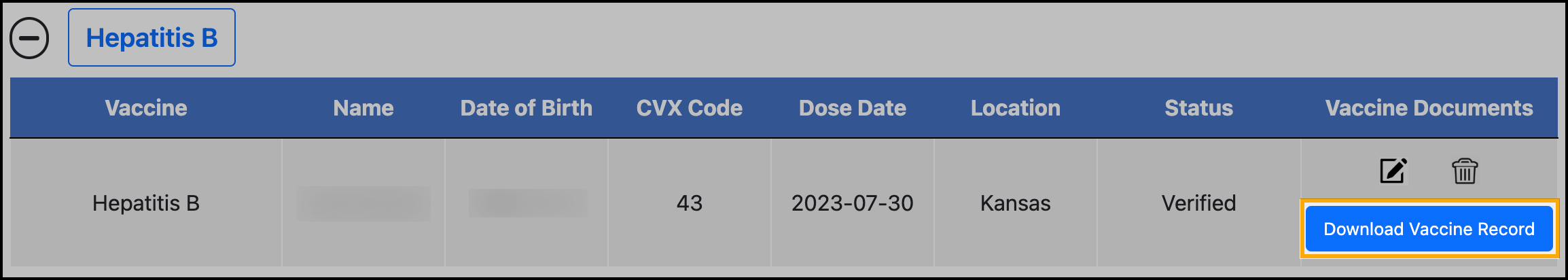The height and width of the screenshot is (280, 1568).
Task: Select the Location column header
Action: [1015, 108]
